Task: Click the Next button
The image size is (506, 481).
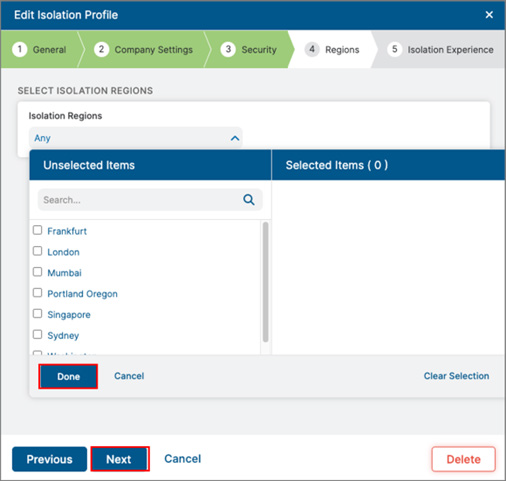Action: pyautogui.click(x=120, y=459)
